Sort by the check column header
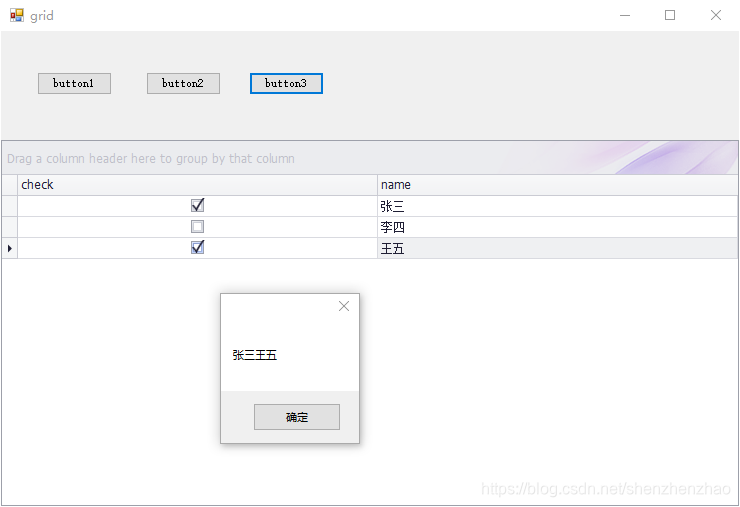Screen dimensions: 740x507 pyautogui.click(x=197, y=185)
